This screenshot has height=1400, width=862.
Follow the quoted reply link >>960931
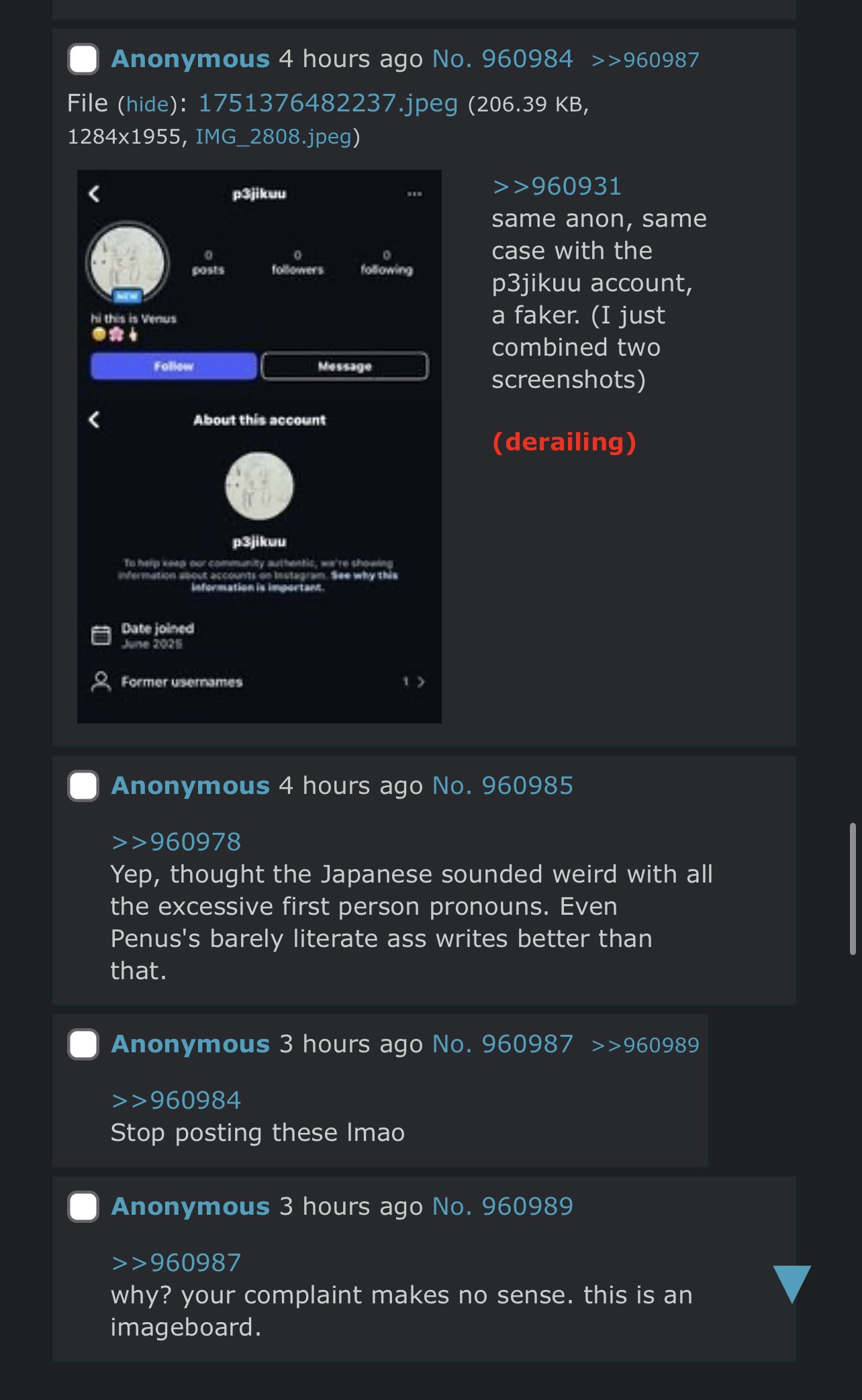coord(557,187)
